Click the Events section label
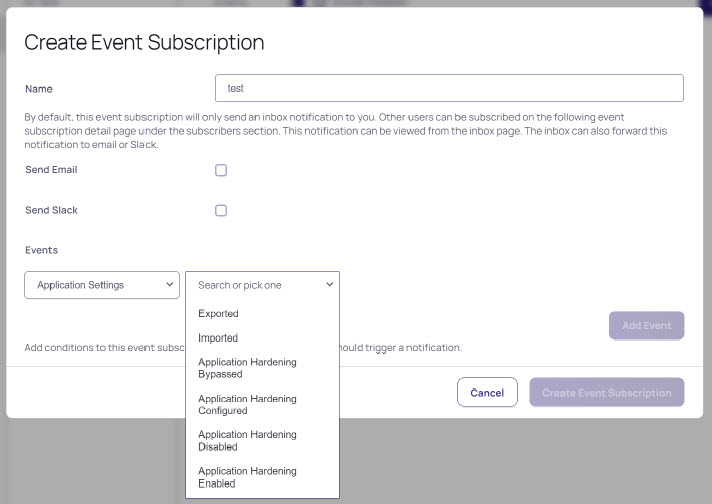 (41, 250)
